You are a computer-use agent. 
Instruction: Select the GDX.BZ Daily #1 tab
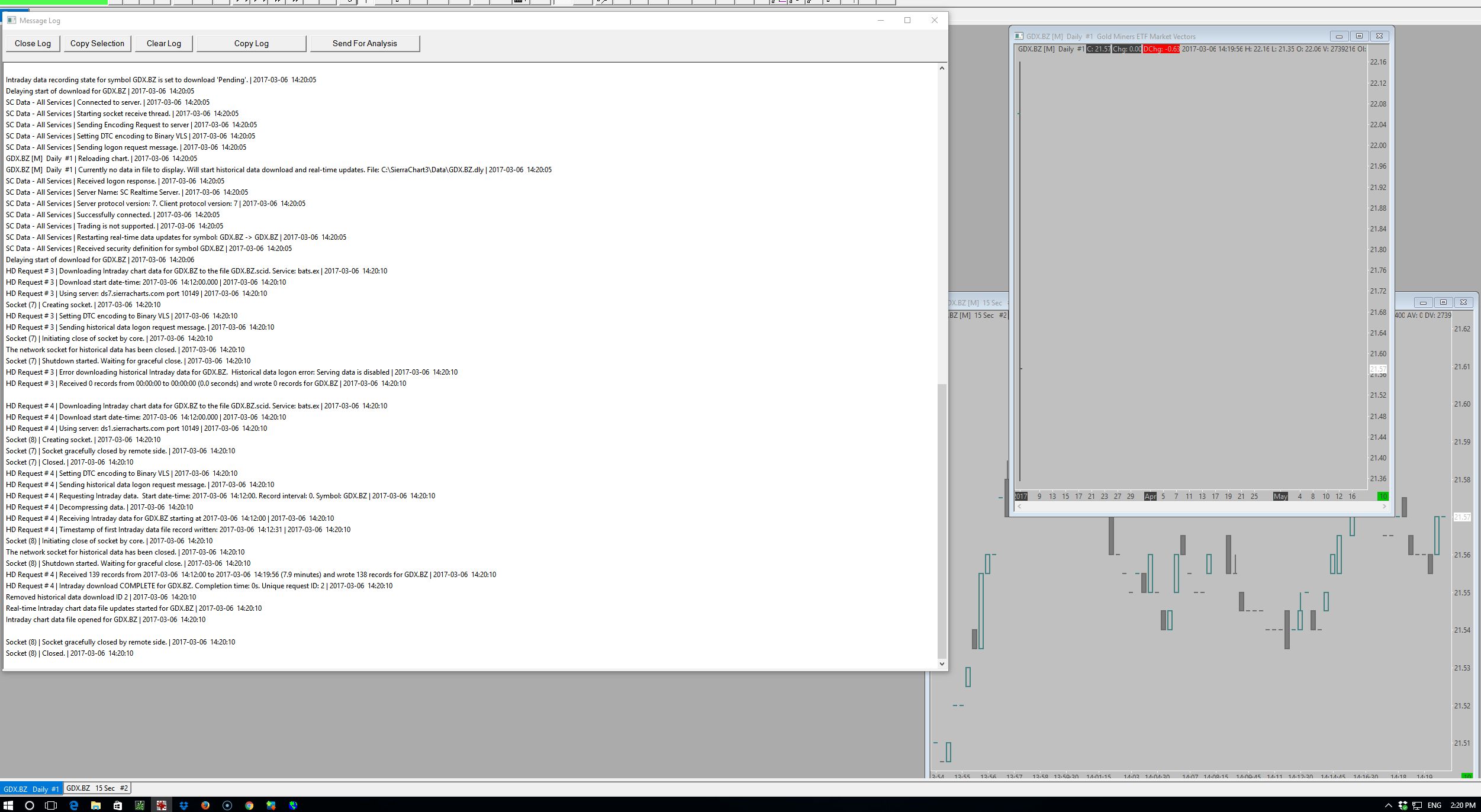pyautogui.click(x=31, y=789)
